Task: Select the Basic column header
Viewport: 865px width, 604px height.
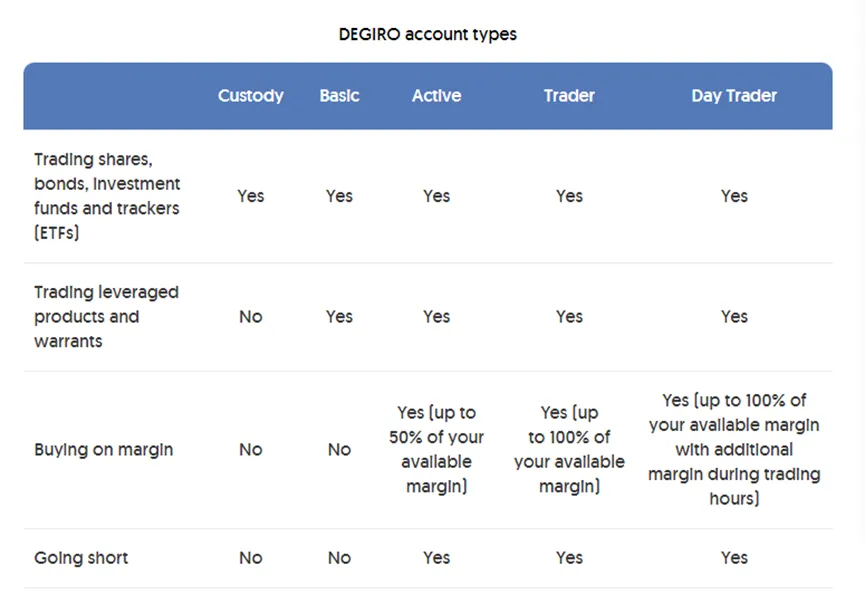Action: pos(339,96)
